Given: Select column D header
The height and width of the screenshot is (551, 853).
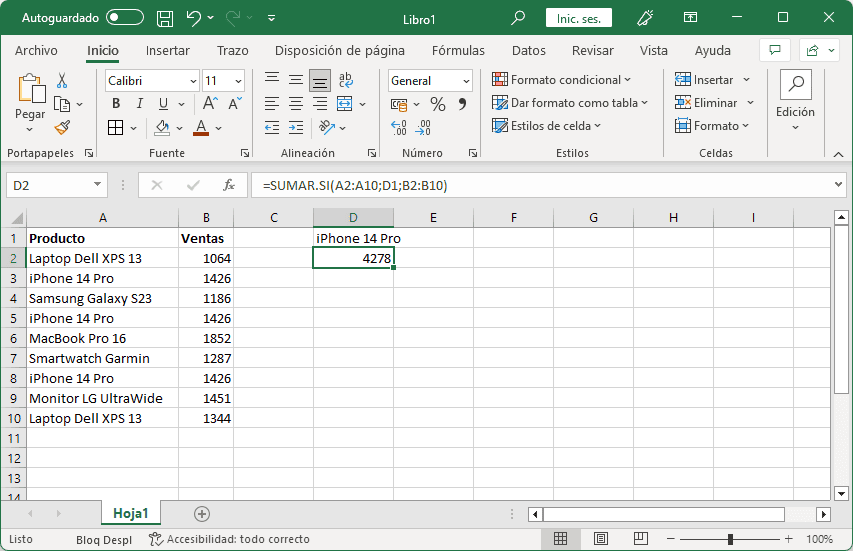Looking at the screenshot, I should point(353,218).
